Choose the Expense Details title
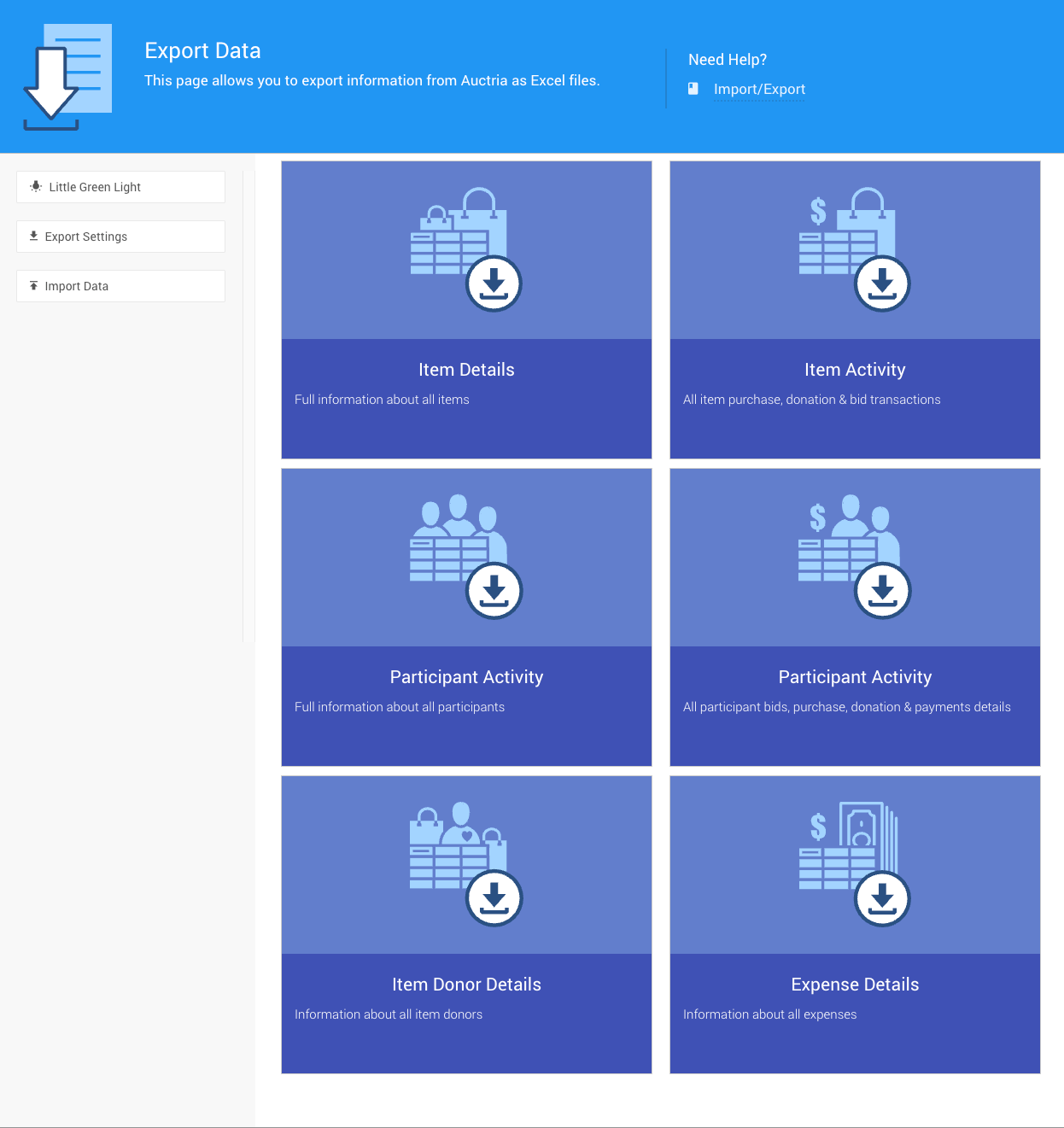1064x1128 pixels. pos(855,985)
